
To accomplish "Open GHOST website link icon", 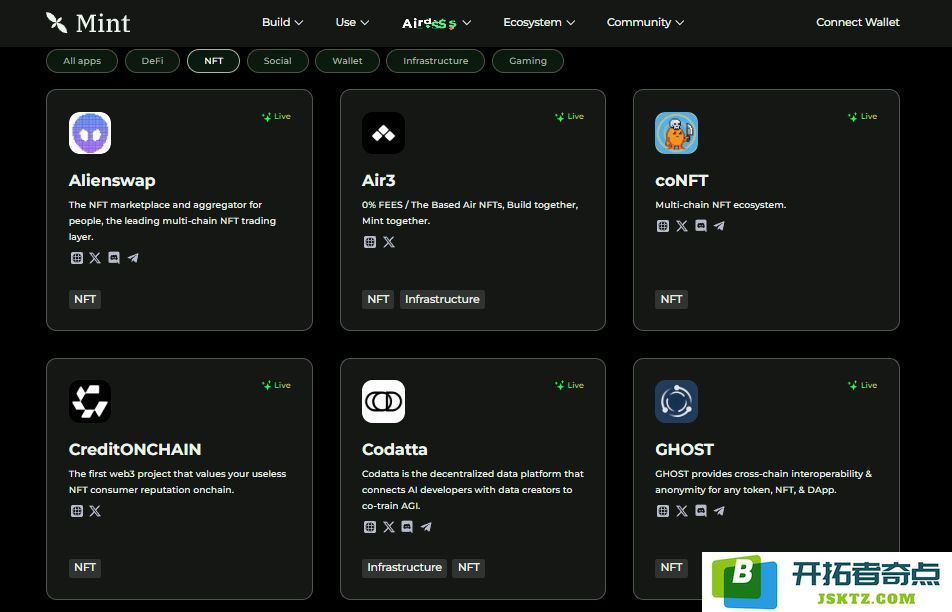I will click(x=663, y=511).
